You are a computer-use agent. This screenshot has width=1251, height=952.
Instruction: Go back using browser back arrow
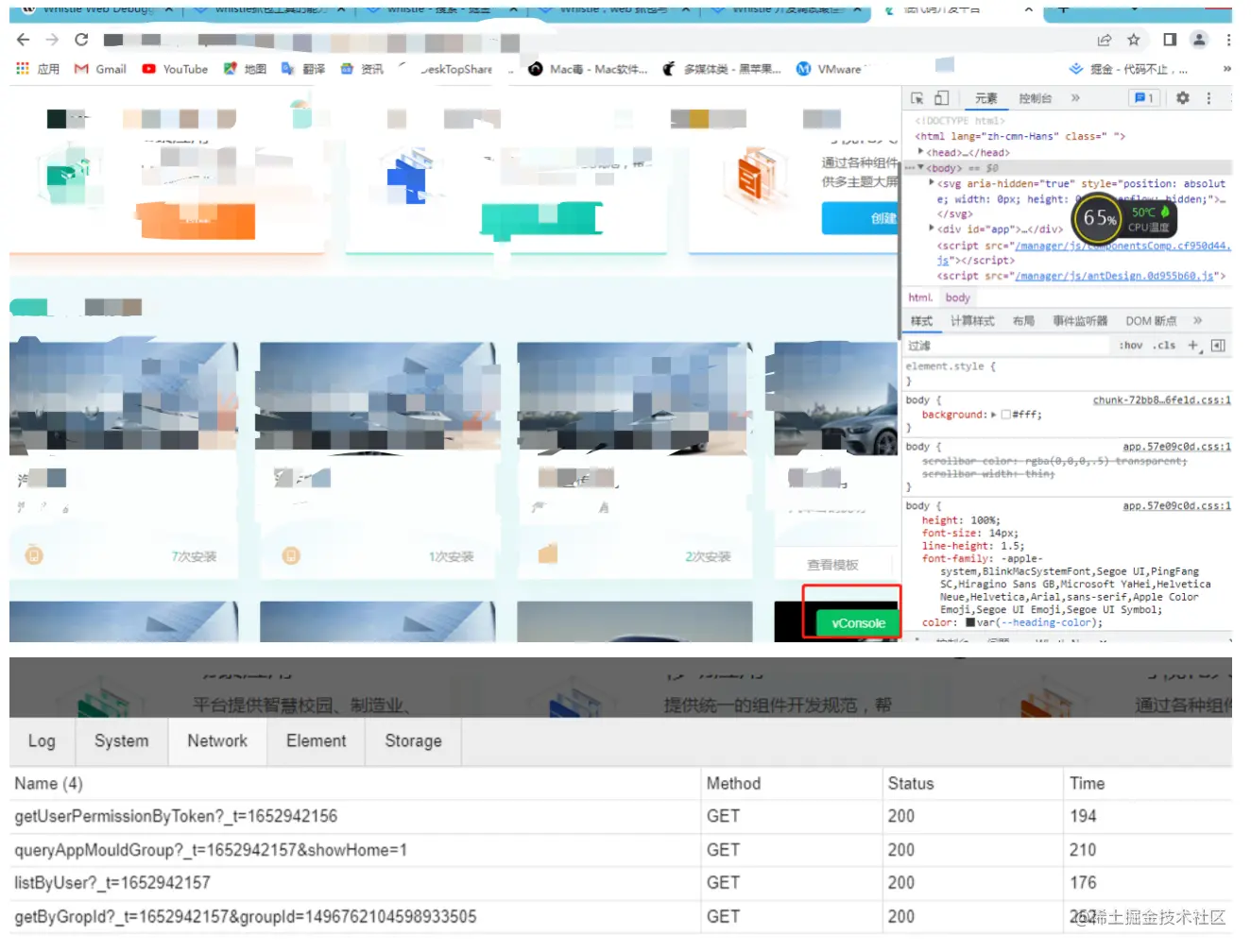point(24,40)
